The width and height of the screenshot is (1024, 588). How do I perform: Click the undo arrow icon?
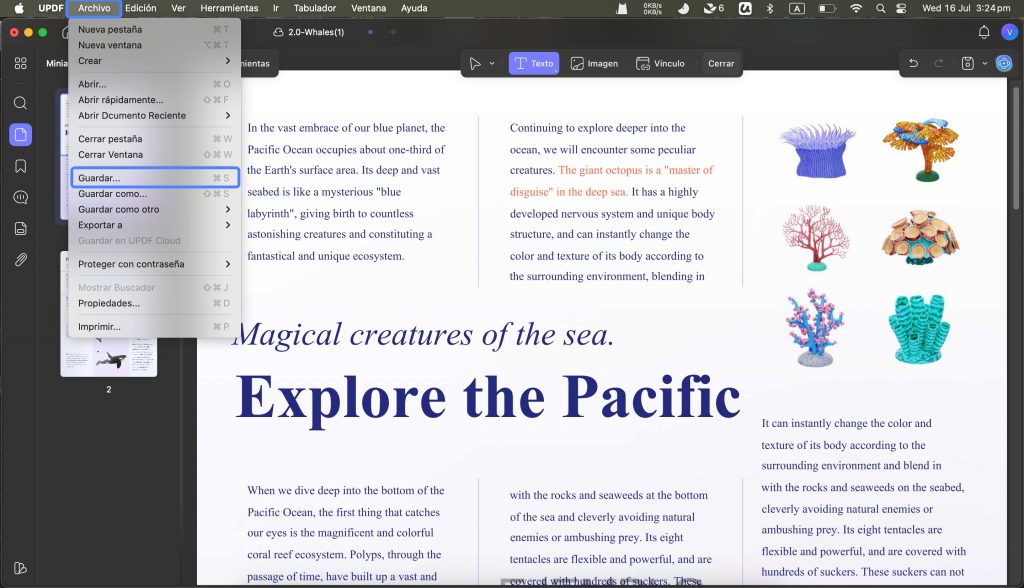click(x=914, y=63)
